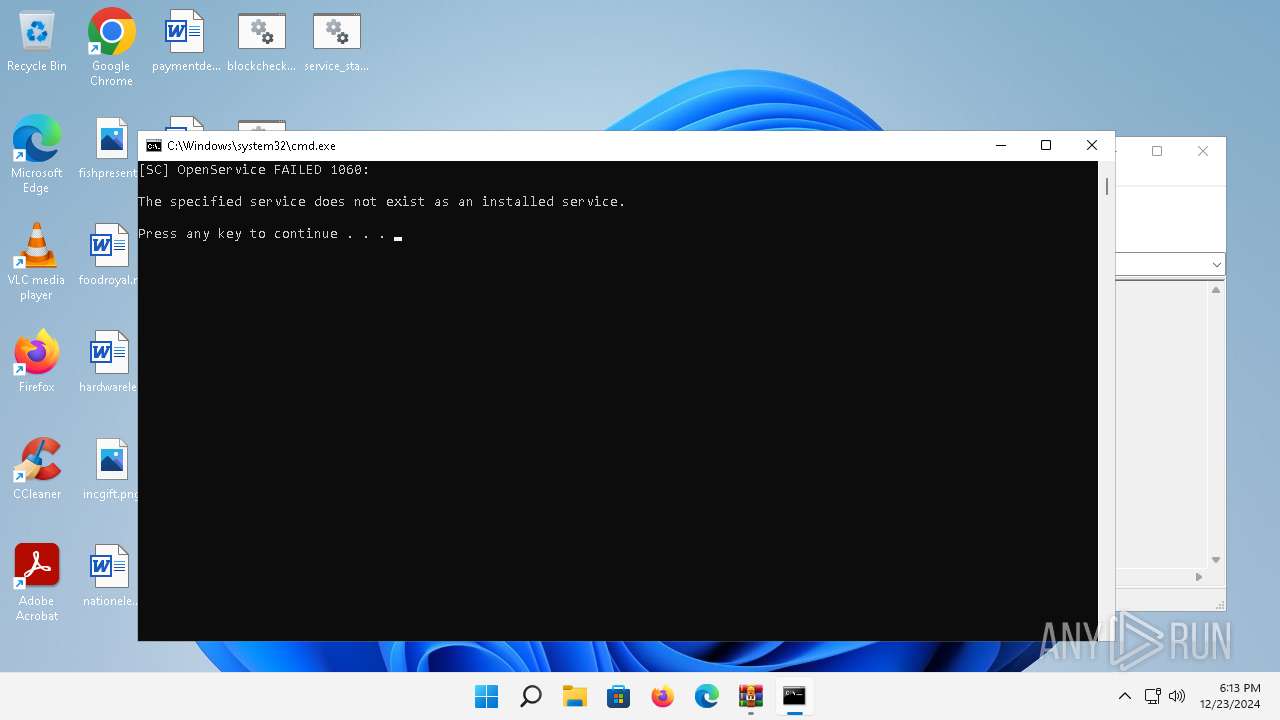
Task: Click the cmd.exe title bar system icon
Action: [154, 146]
